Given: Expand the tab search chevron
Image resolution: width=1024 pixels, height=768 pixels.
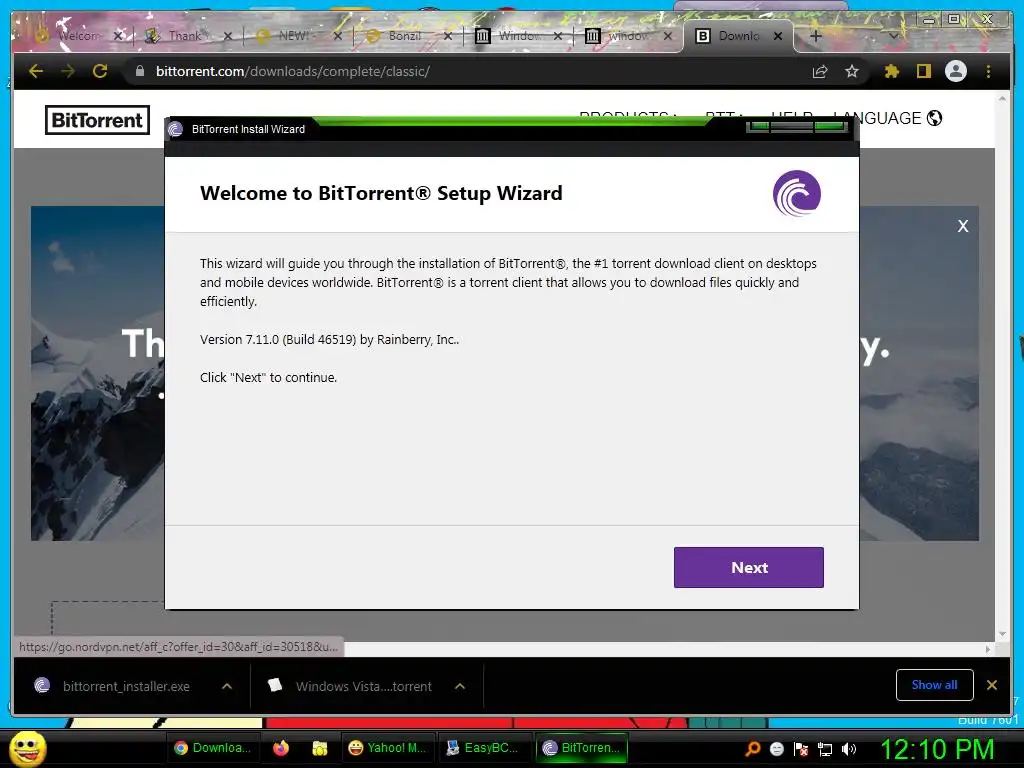Looking at the screenshot, I should coord(893,36).
